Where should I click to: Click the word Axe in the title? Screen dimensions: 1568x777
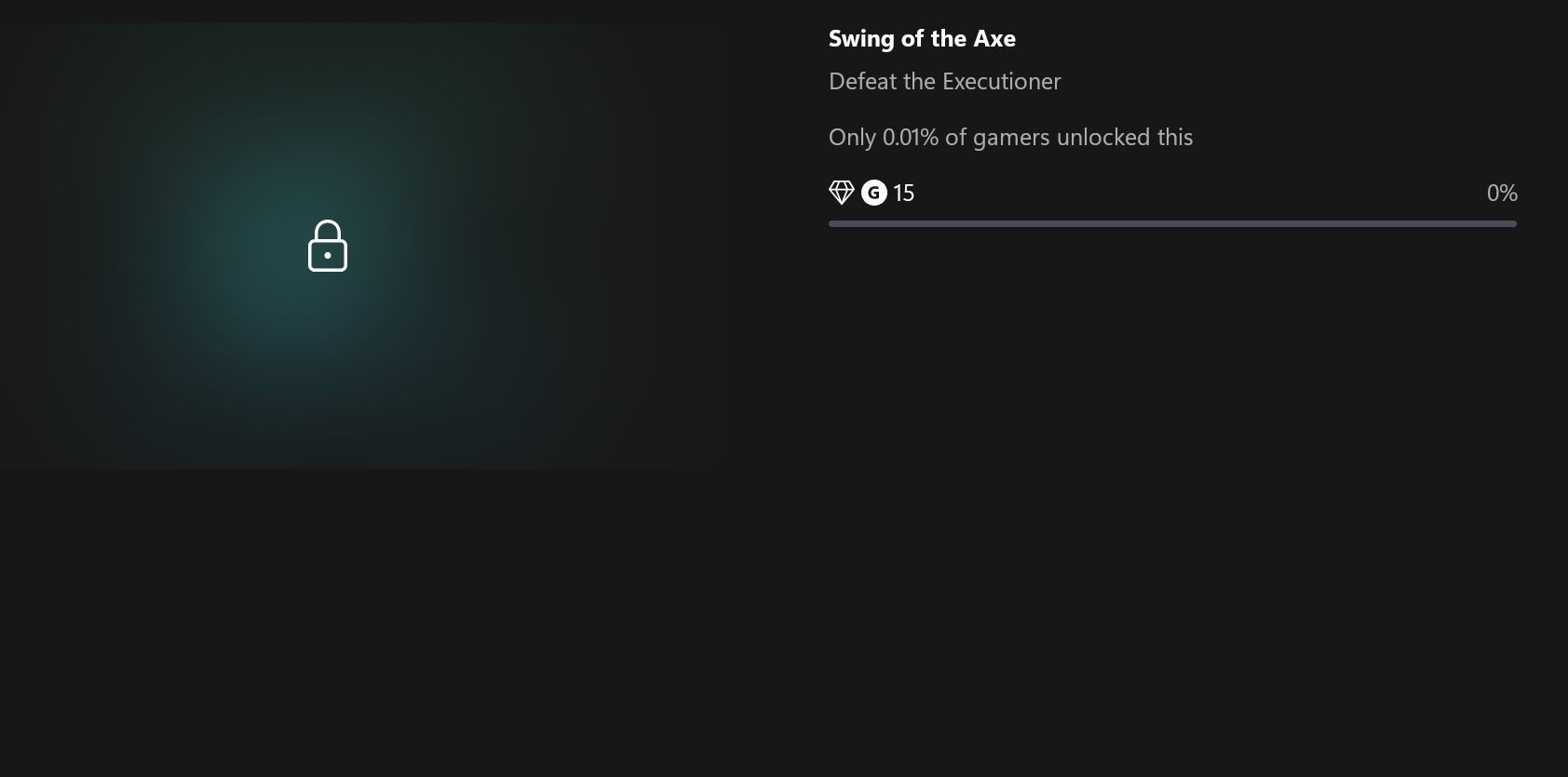(994, 39)
